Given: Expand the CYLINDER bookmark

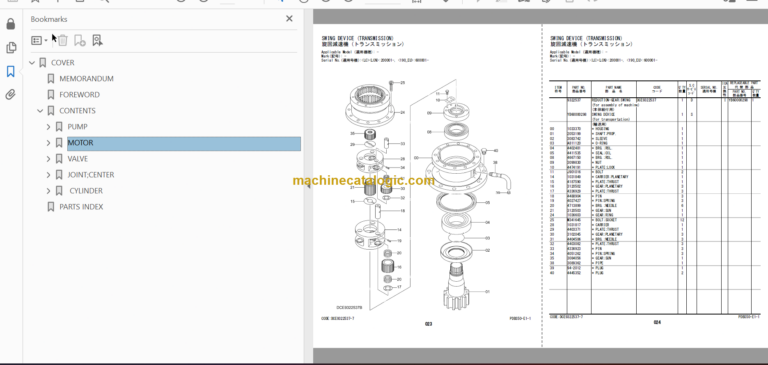Looking at the screenshot, I should pyautogui.click(x=48, y=191).
